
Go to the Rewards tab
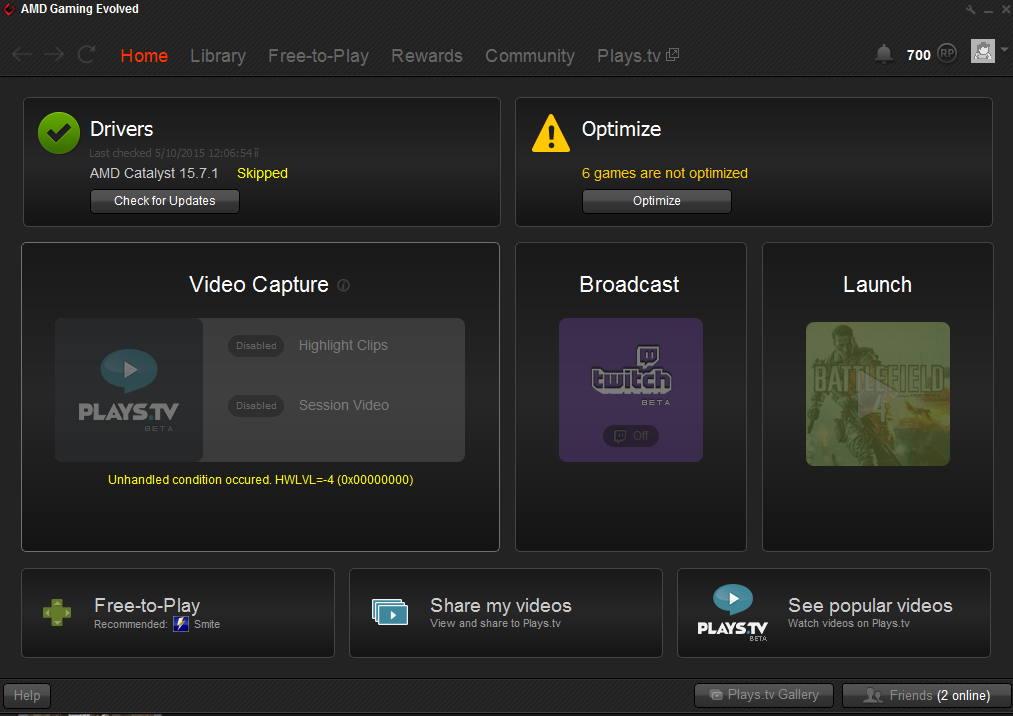427,56
